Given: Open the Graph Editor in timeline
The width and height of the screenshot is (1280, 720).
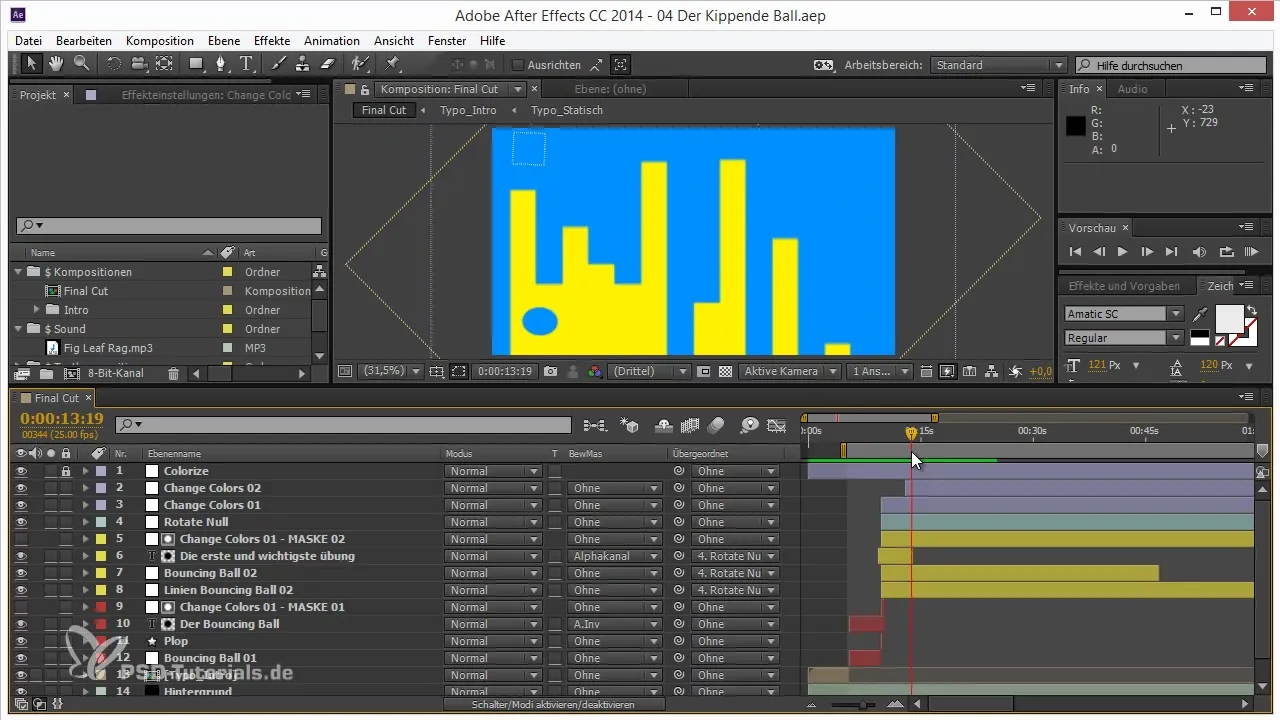Looking at the screenshot, I should [776, 425].
